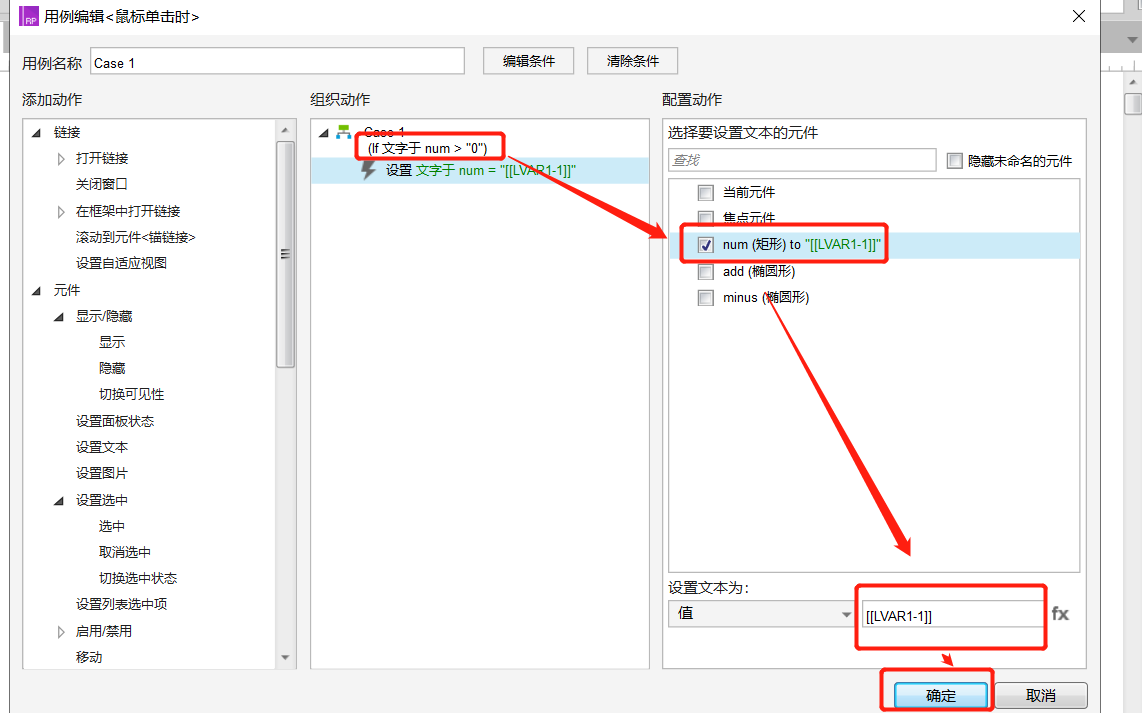The width and height of the screenshot is (1142, 713).
Task: Select the 取消选中 action
Action: 125,553
